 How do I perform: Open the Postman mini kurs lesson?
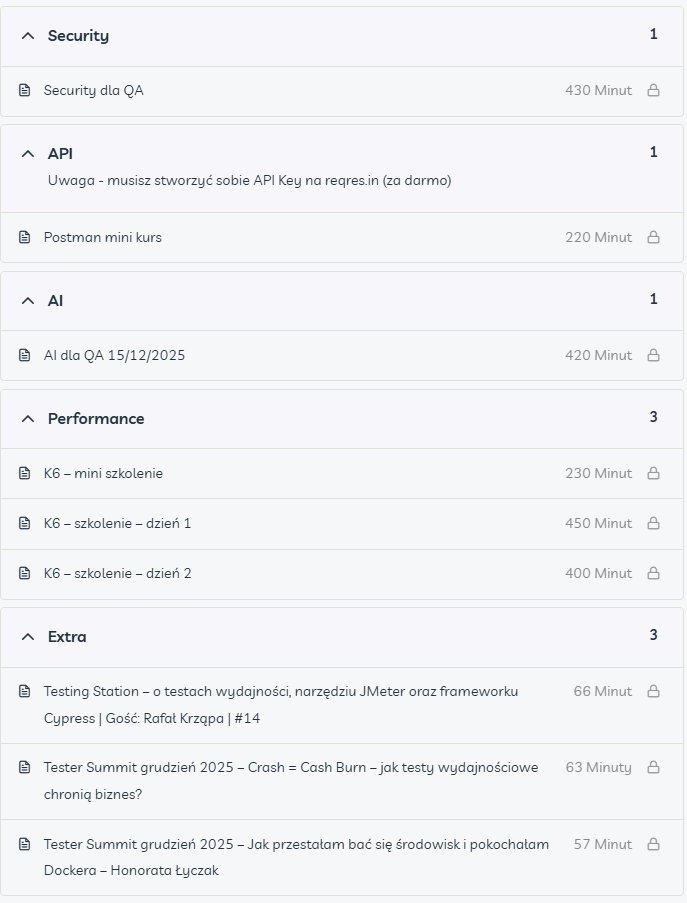pyautogui.click(x=103, y=237)
